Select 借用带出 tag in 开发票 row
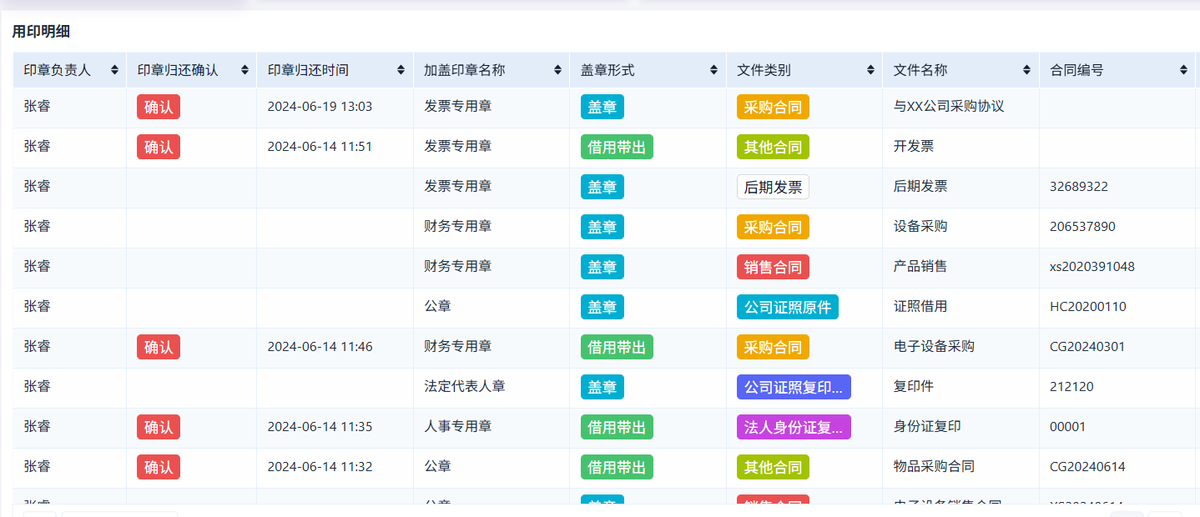1200x517 pixels. (616, 147)
